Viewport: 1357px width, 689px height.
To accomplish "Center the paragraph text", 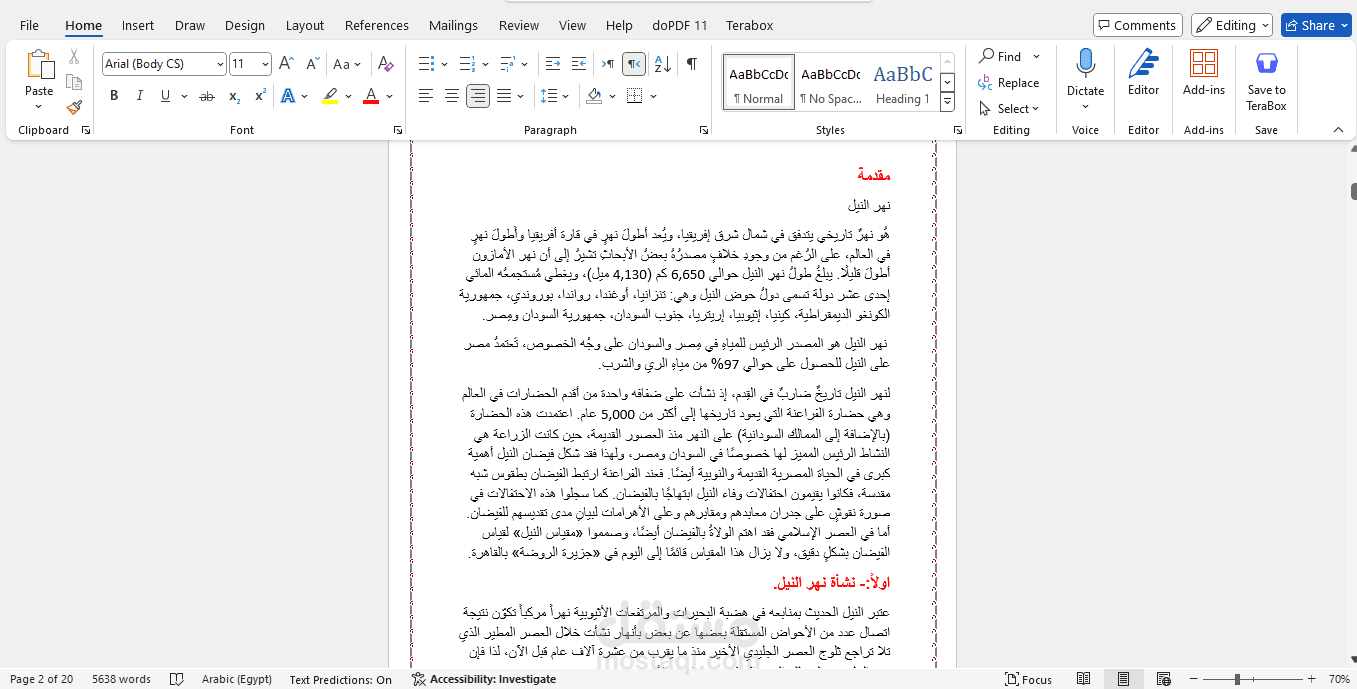I will pos(452,96).
